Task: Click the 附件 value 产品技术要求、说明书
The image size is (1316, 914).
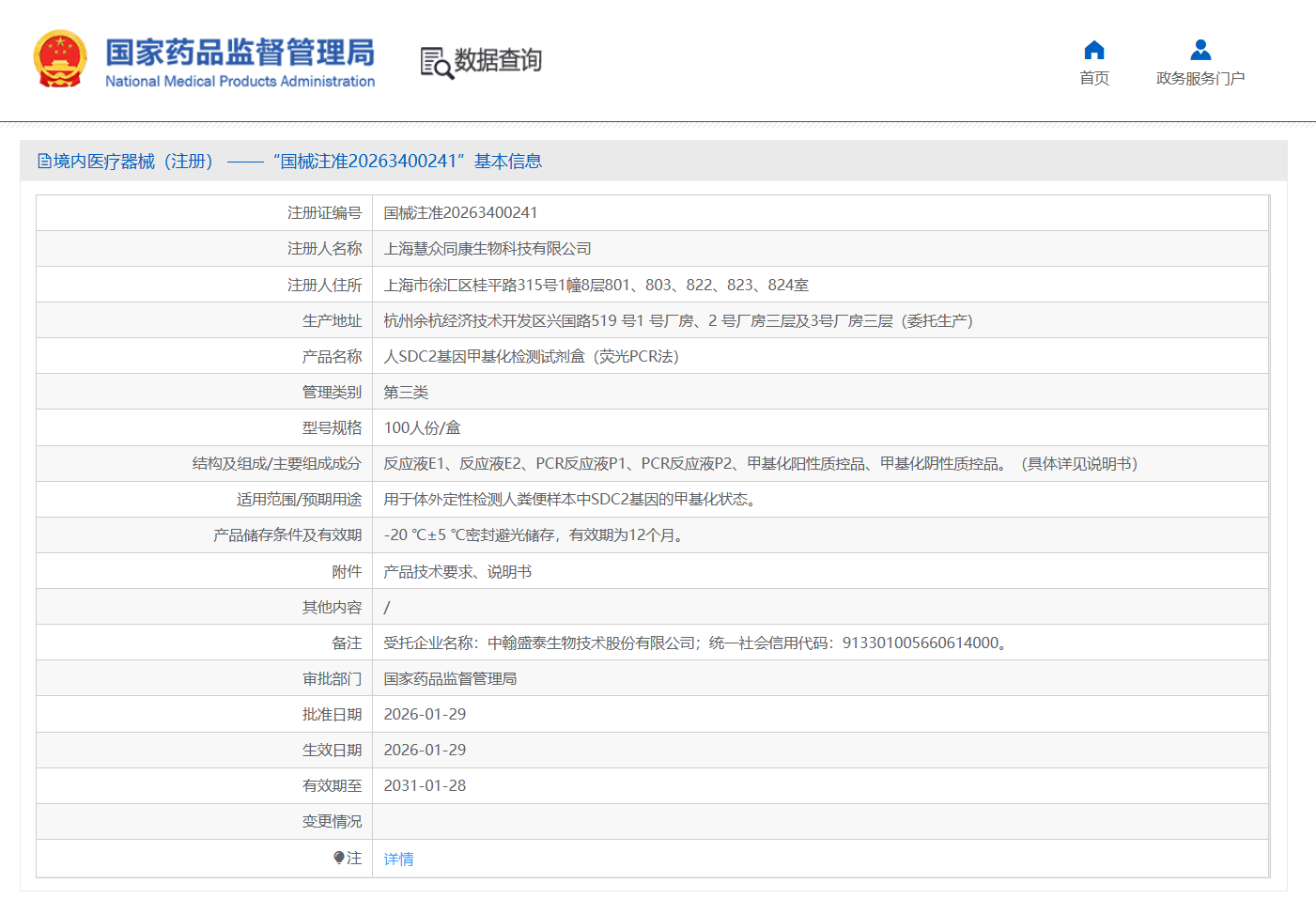Action: pyautogui.click(x=457, y=572)
